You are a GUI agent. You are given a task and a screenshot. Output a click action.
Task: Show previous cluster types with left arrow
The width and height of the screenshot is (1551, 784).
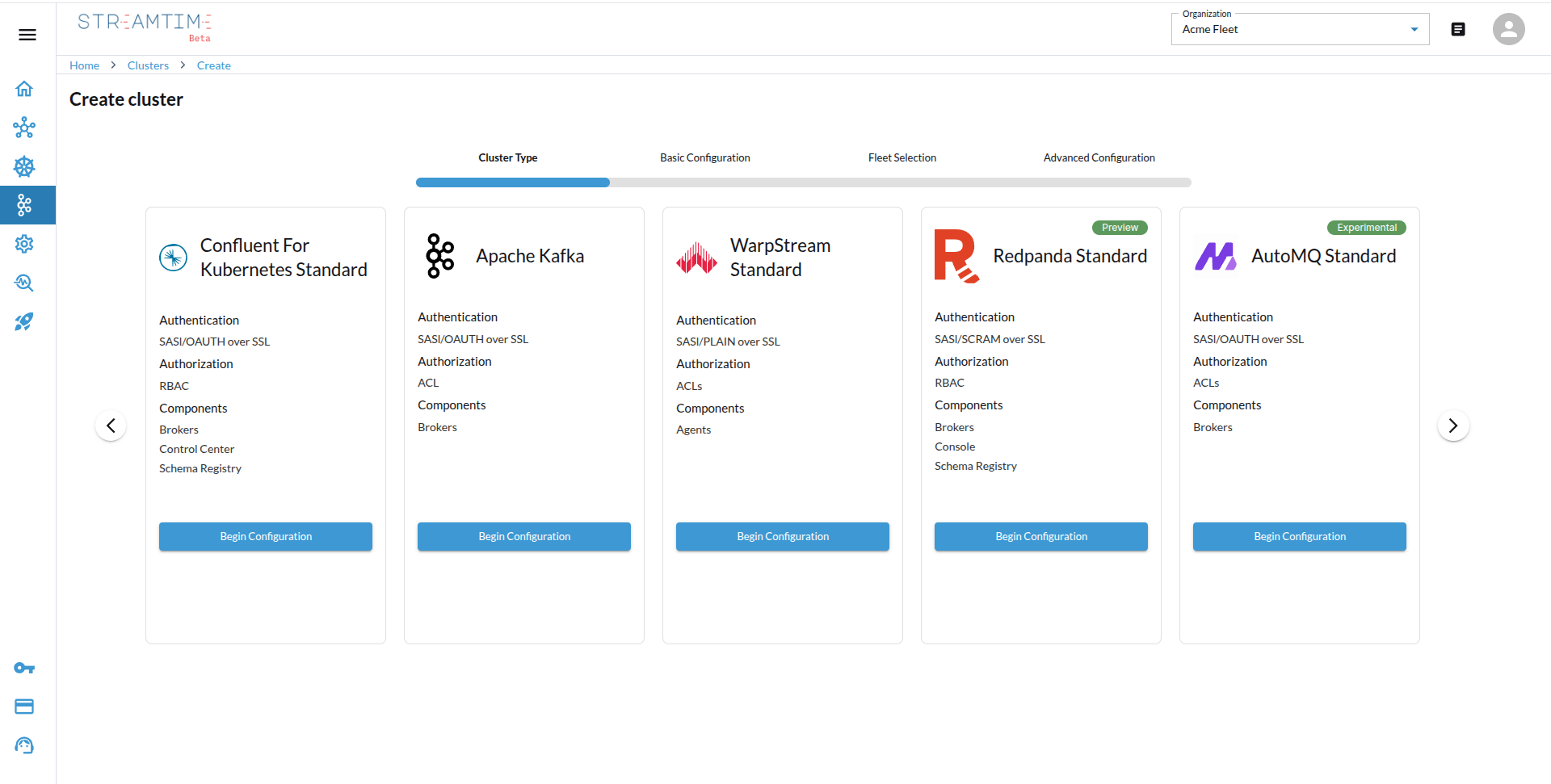111,426
